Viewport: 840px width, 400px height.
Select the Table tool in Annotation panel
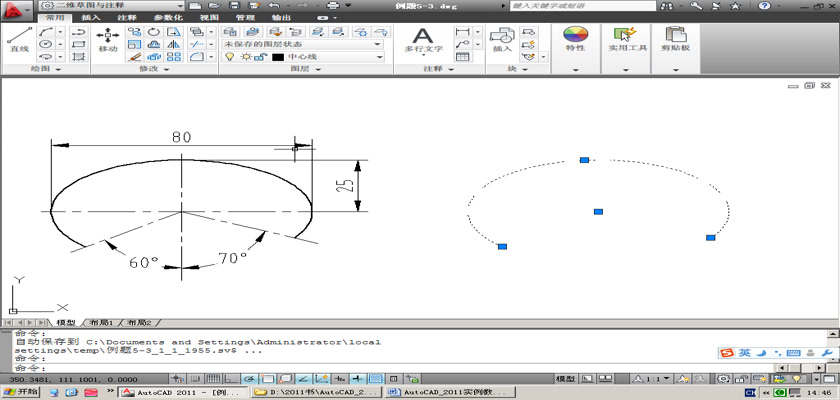(463, 56)
